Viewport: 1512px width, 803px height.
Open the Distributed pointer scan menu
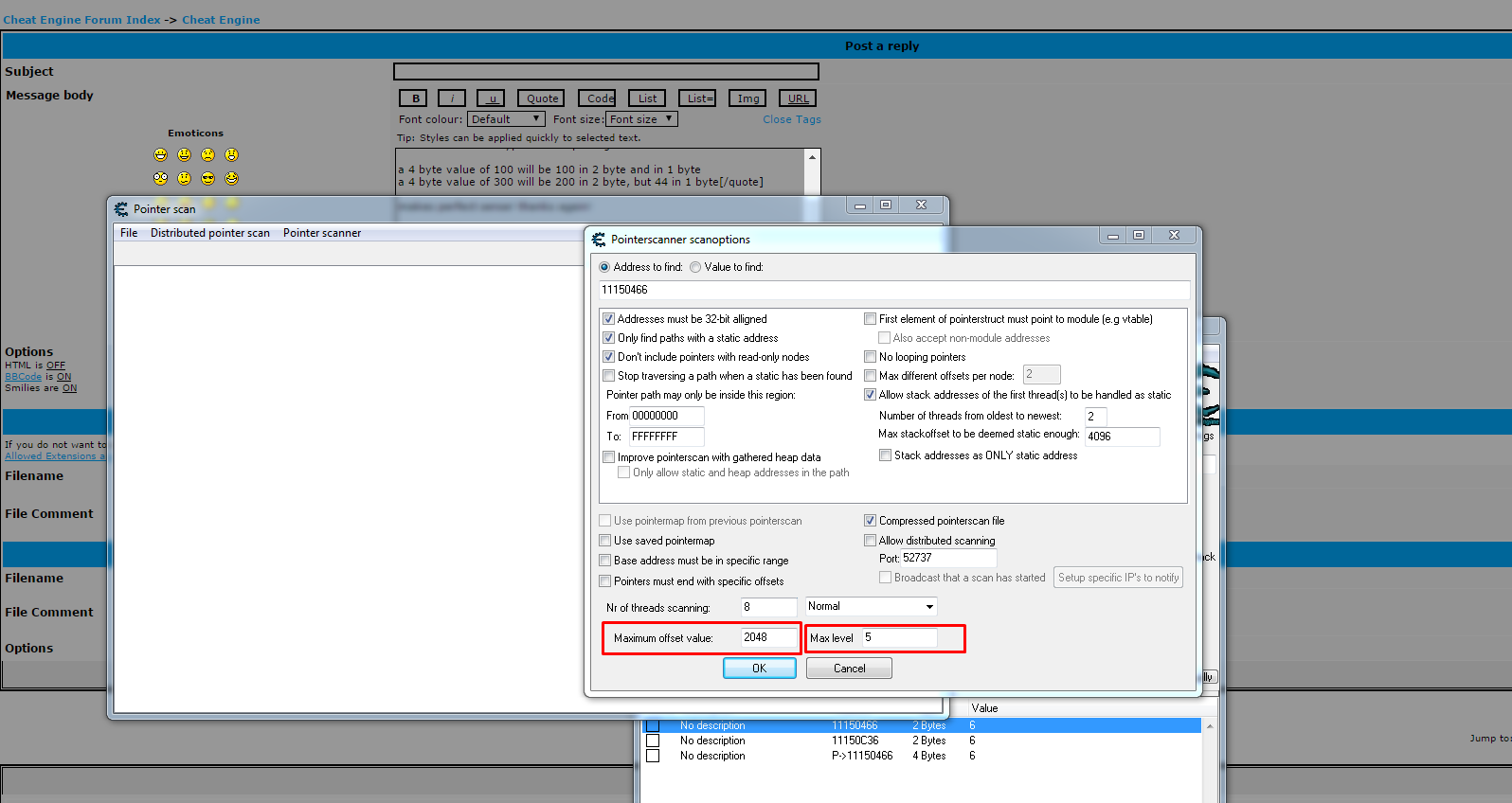coord(209,233)
